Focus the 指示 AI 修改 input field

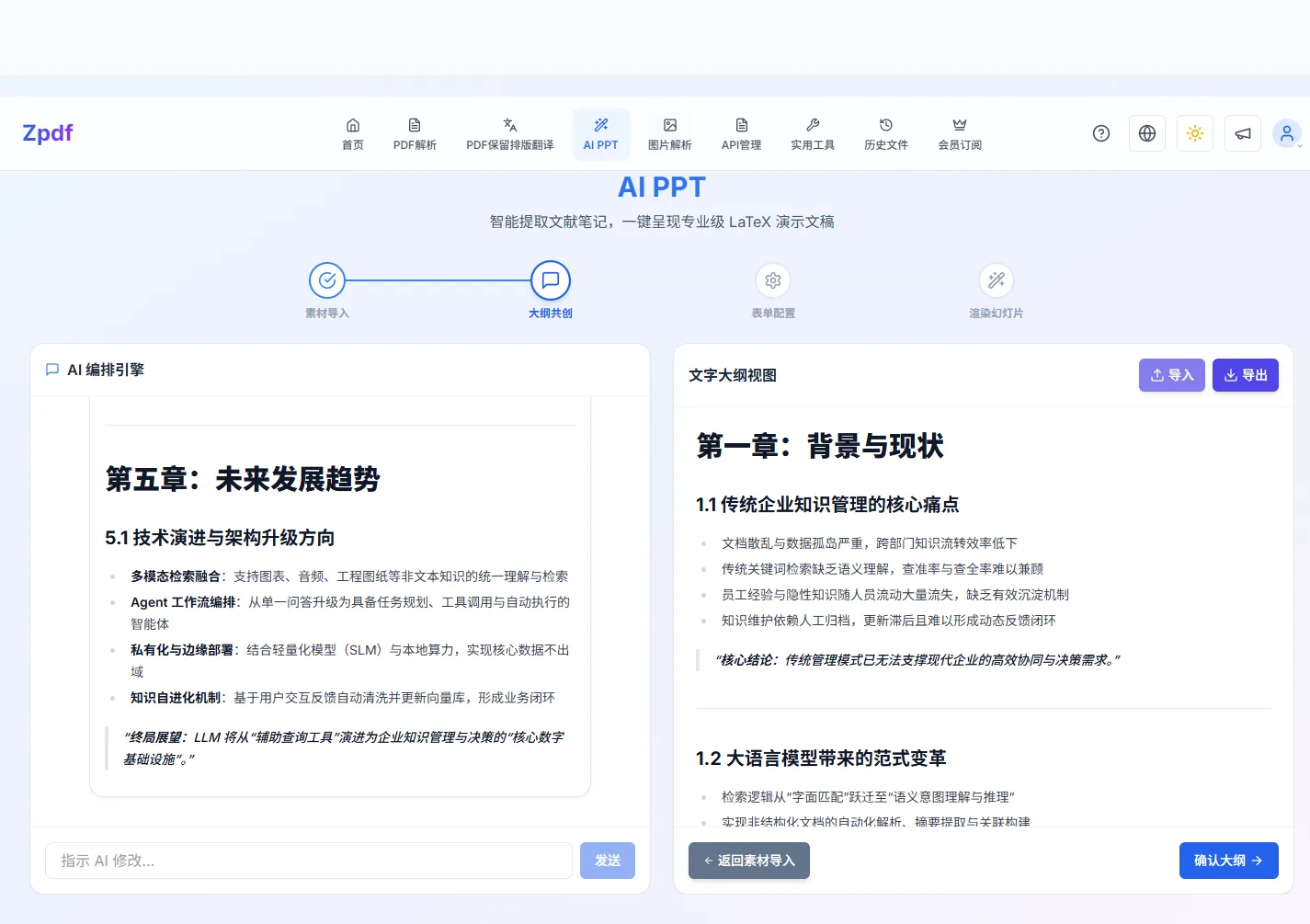(x=309, y=861)
